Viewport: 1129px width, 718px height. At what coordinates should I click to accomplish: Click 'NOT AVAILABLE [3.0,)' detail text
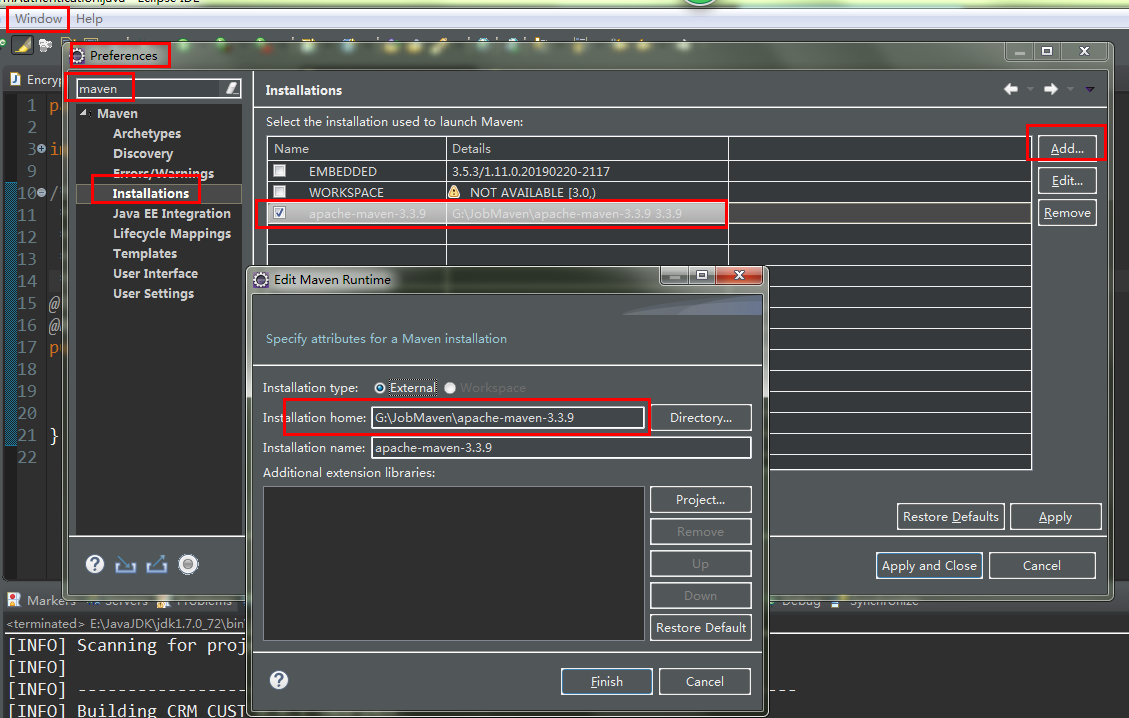coord(533,192)
